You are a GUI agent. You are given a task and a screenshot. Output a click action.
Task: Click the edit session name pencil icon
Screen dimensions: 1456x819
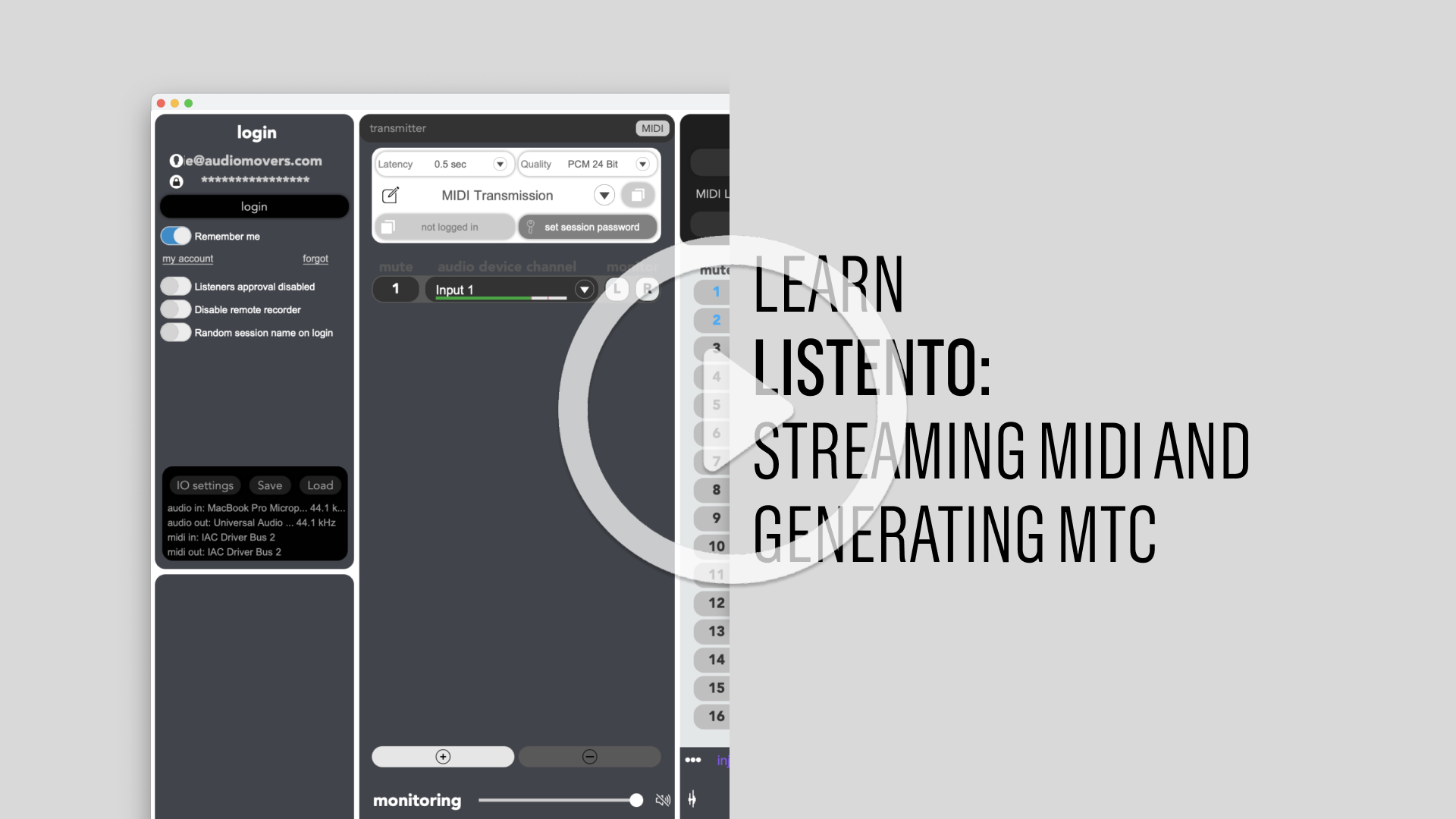click(x=391, y=196)
